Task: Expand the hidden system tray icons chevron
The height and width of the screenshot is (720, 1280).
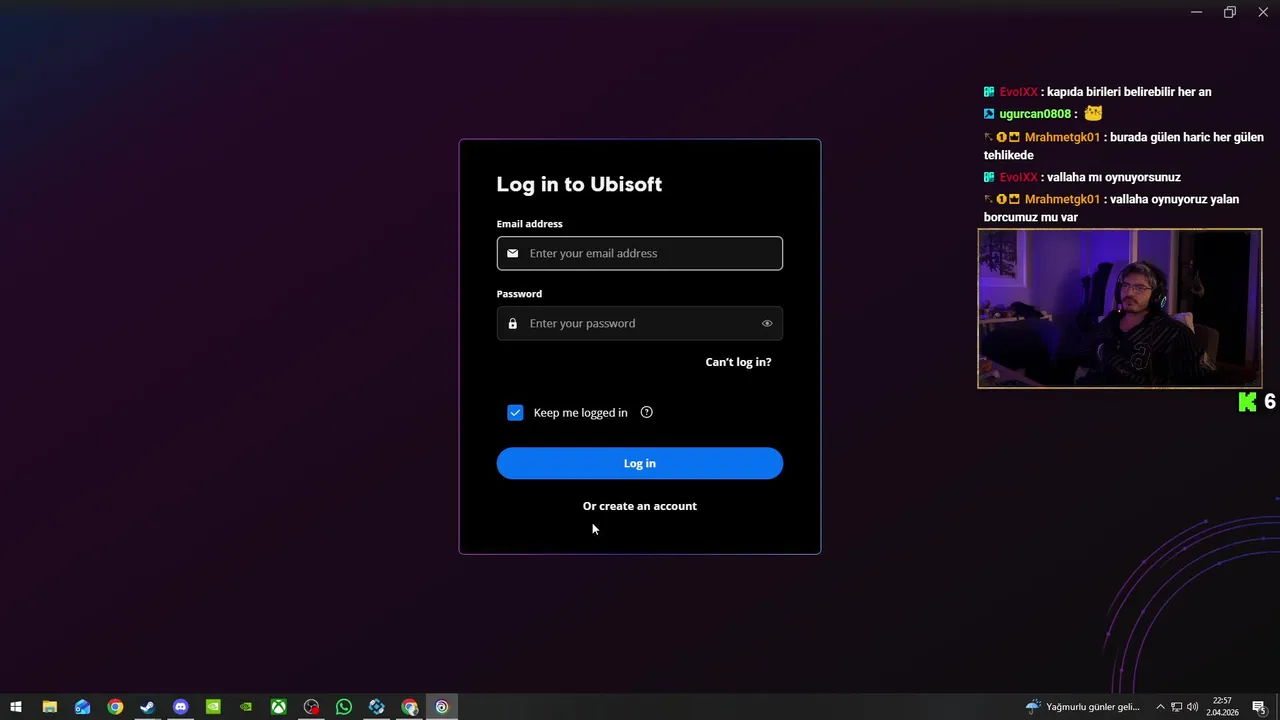Action: (1160, 707)
